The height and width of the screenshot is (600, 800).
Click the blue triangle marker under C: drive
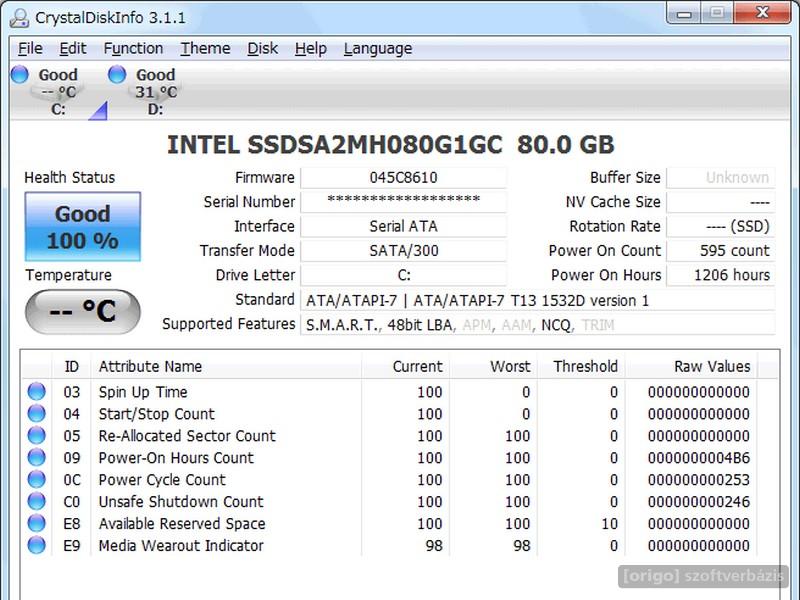pyautogui.click(x=98, y=111)
